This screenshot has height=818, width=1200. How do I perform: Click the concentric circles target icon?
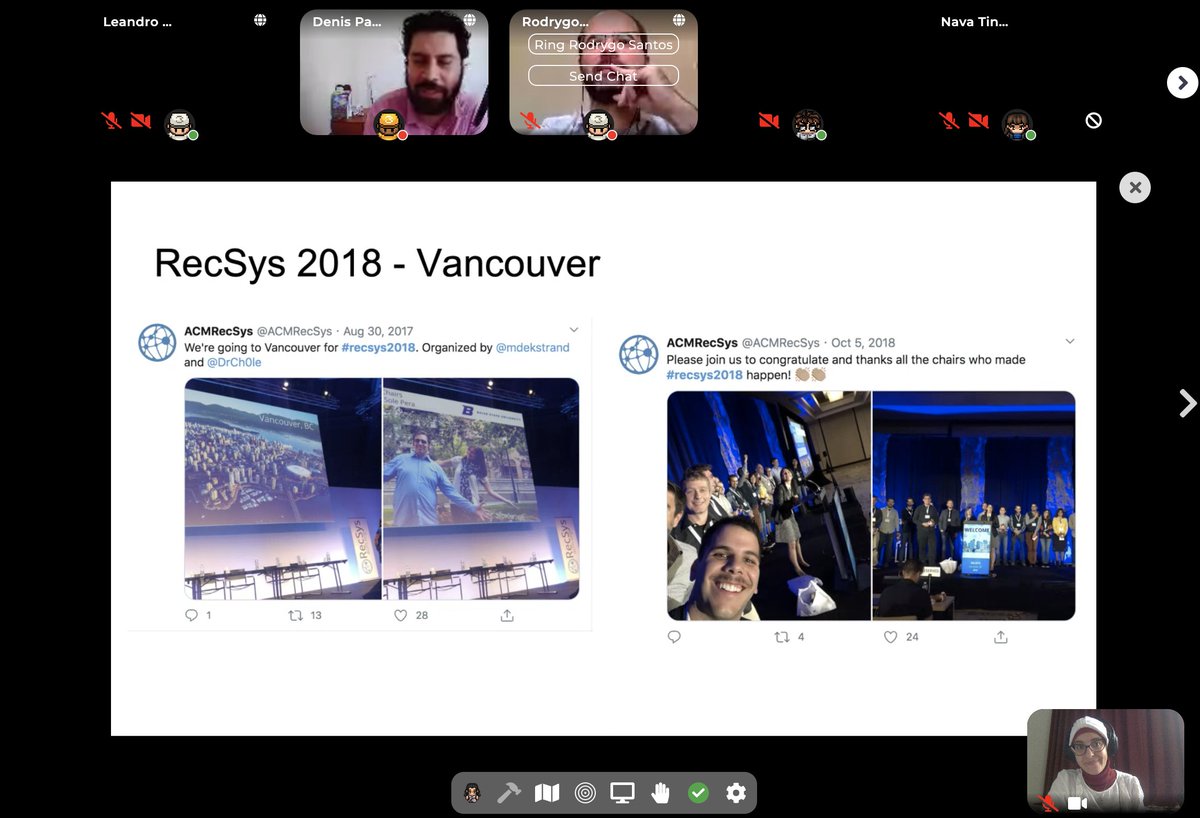[585, 793]
